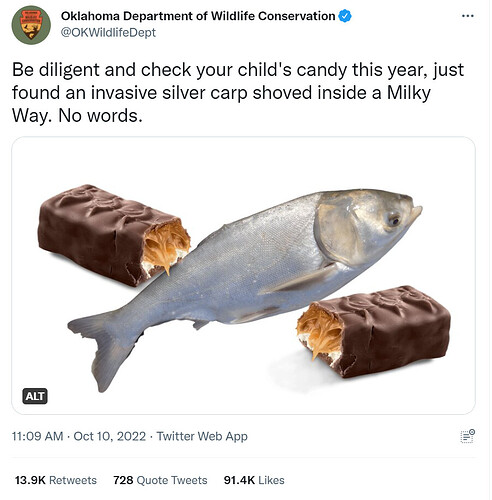The width and height of the screenshot is (492, 500).
Task: View the 91.4K Likes list
Action: 254,480
